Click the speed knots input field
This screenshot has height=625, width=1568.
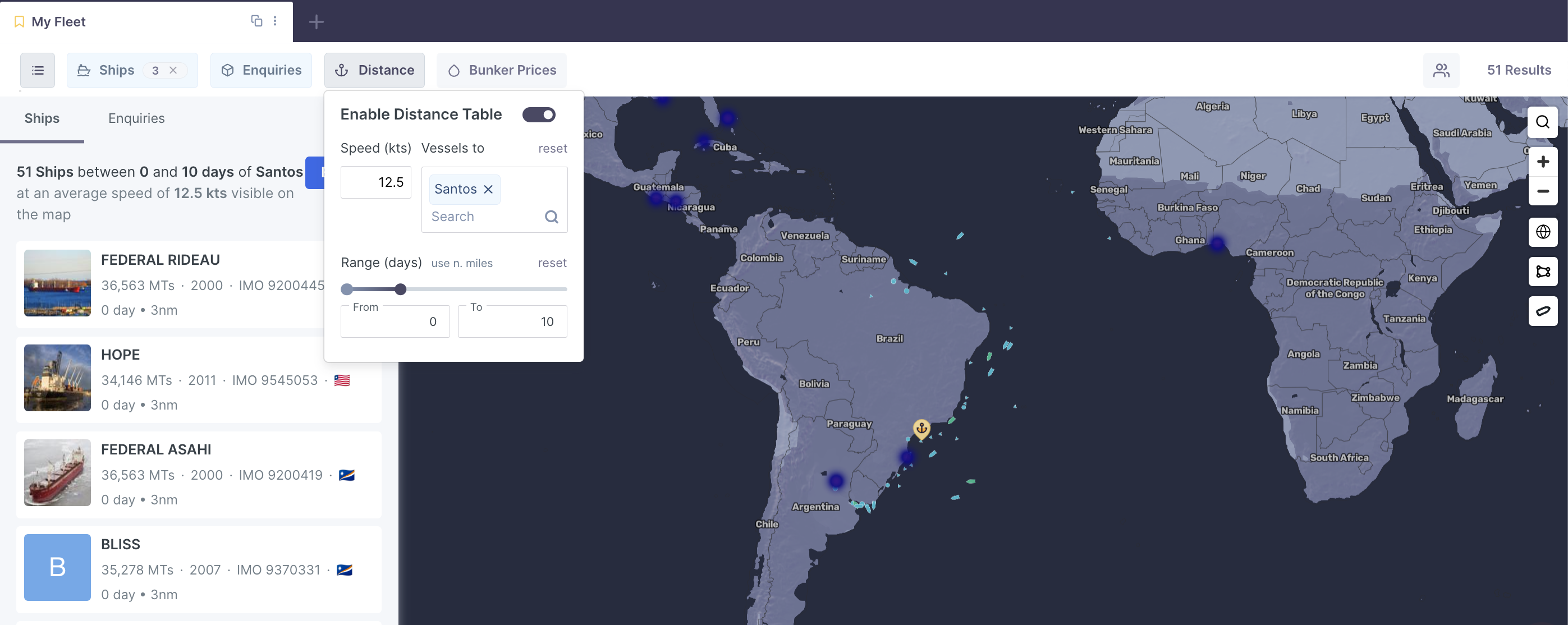[x=376, y=182]
